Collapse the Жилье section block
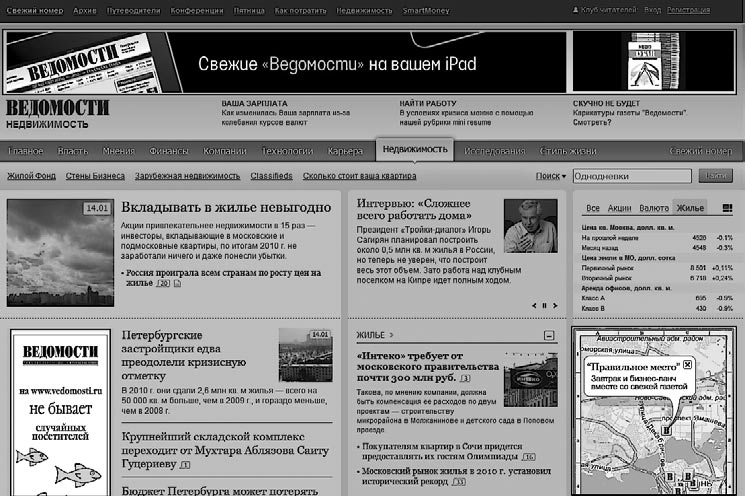 549,335
